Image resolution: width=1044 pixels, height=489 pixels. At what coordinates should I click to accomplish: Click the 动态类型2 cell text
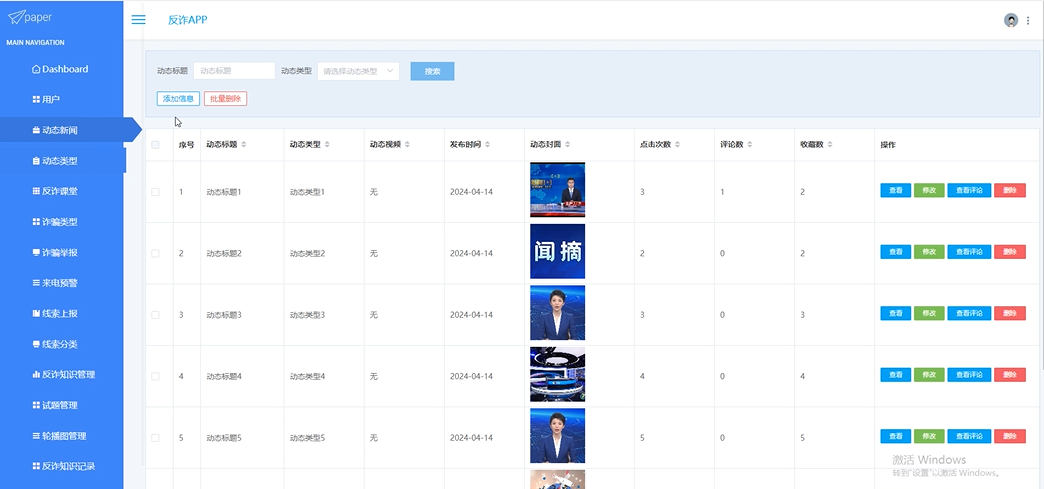tap(307, 253)
